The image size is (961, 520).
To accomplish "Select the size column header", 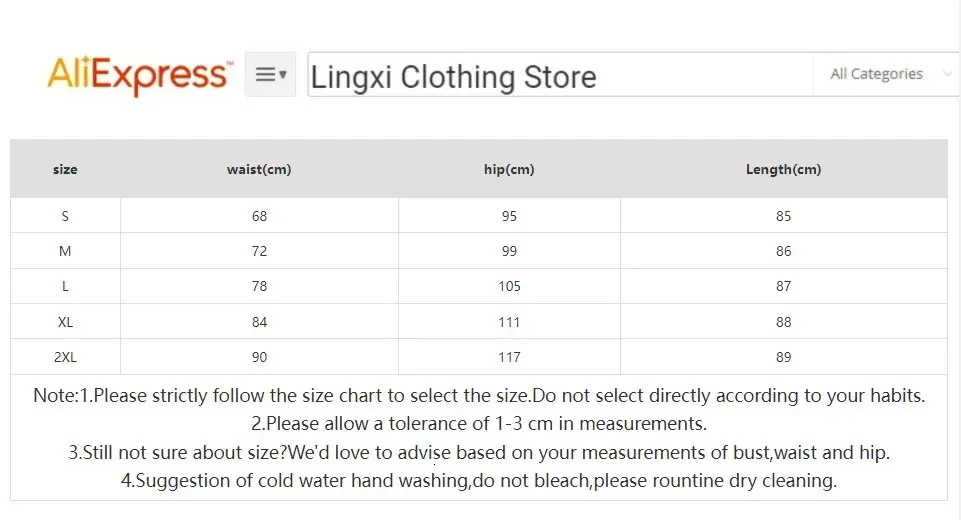I will pos(65,169).
